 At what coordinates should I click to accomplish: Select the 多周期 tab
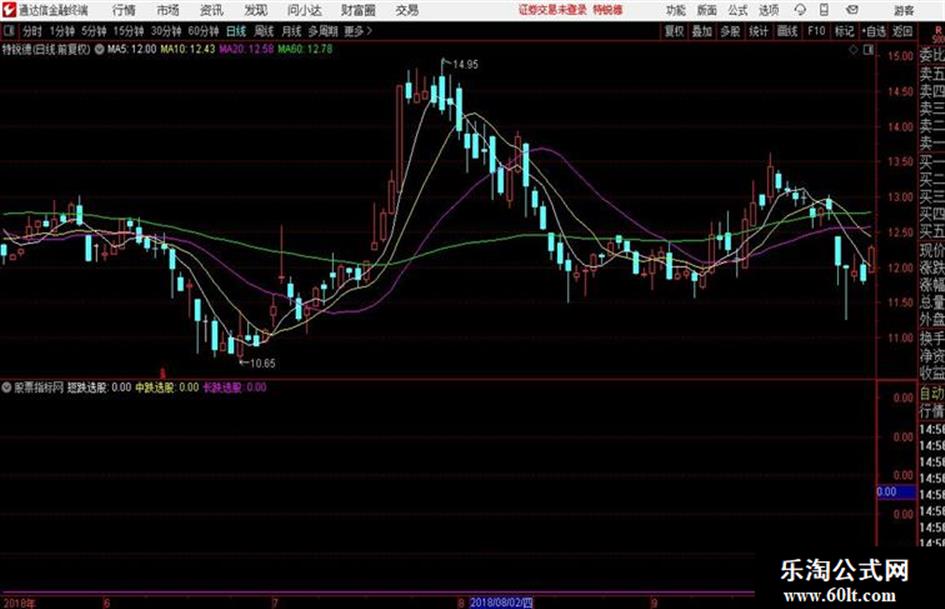pyautogui.click(x=323, y=31)
